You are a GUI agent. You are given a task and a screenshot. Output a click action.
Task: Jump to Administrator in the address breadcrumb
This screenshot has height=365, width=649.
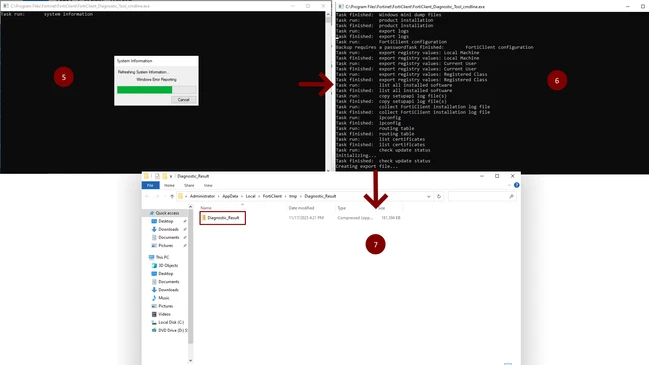[x=202, y=196]
